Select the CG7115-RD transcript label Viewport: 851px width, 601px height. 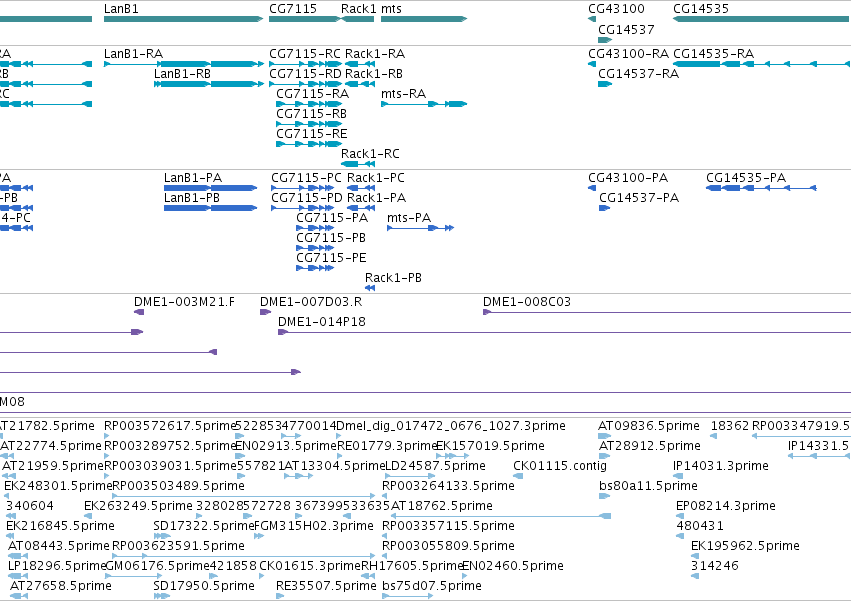coord(306,74)
